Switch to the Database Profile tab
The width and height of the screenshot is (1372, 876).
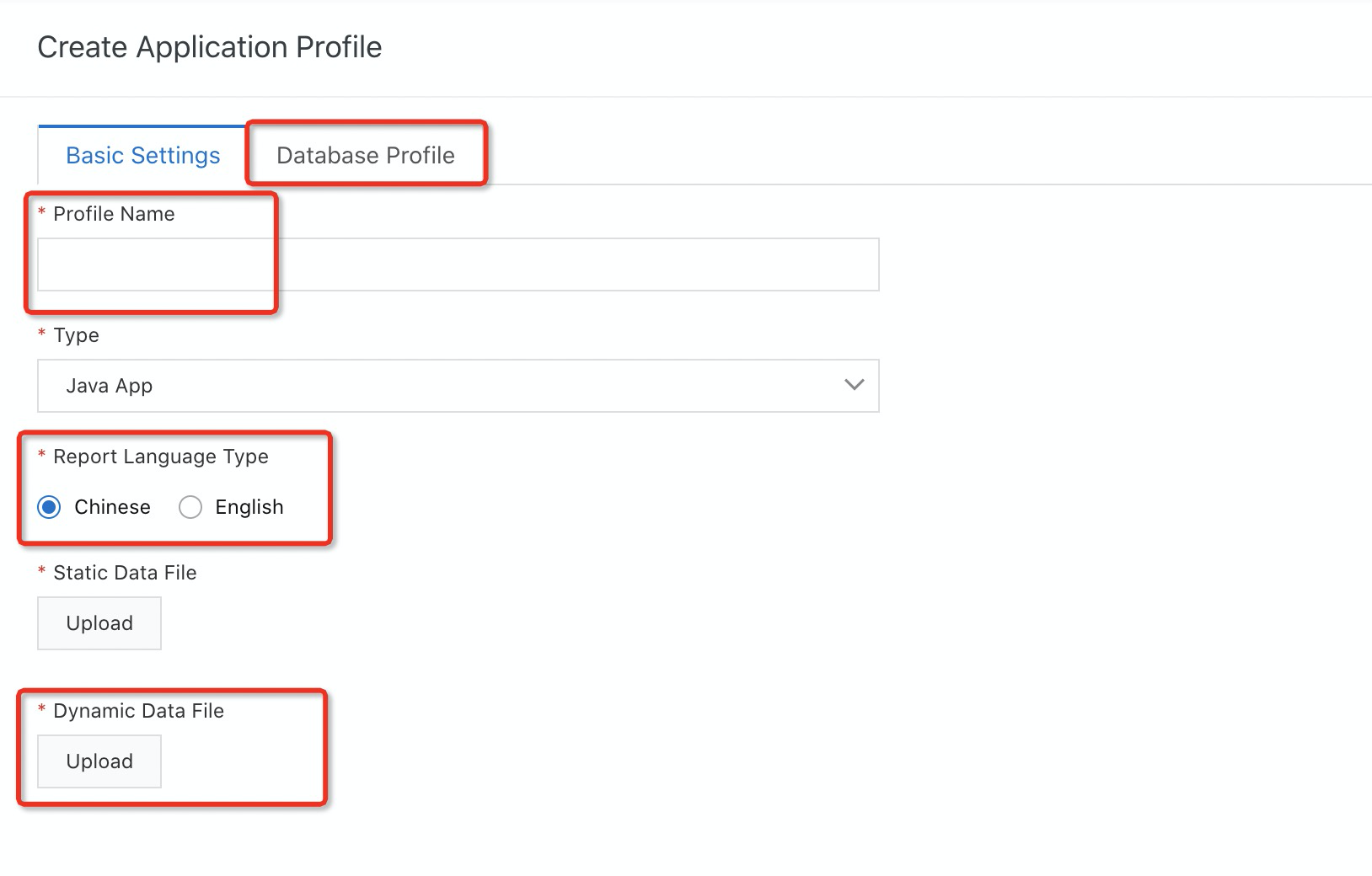click(365, 156)
